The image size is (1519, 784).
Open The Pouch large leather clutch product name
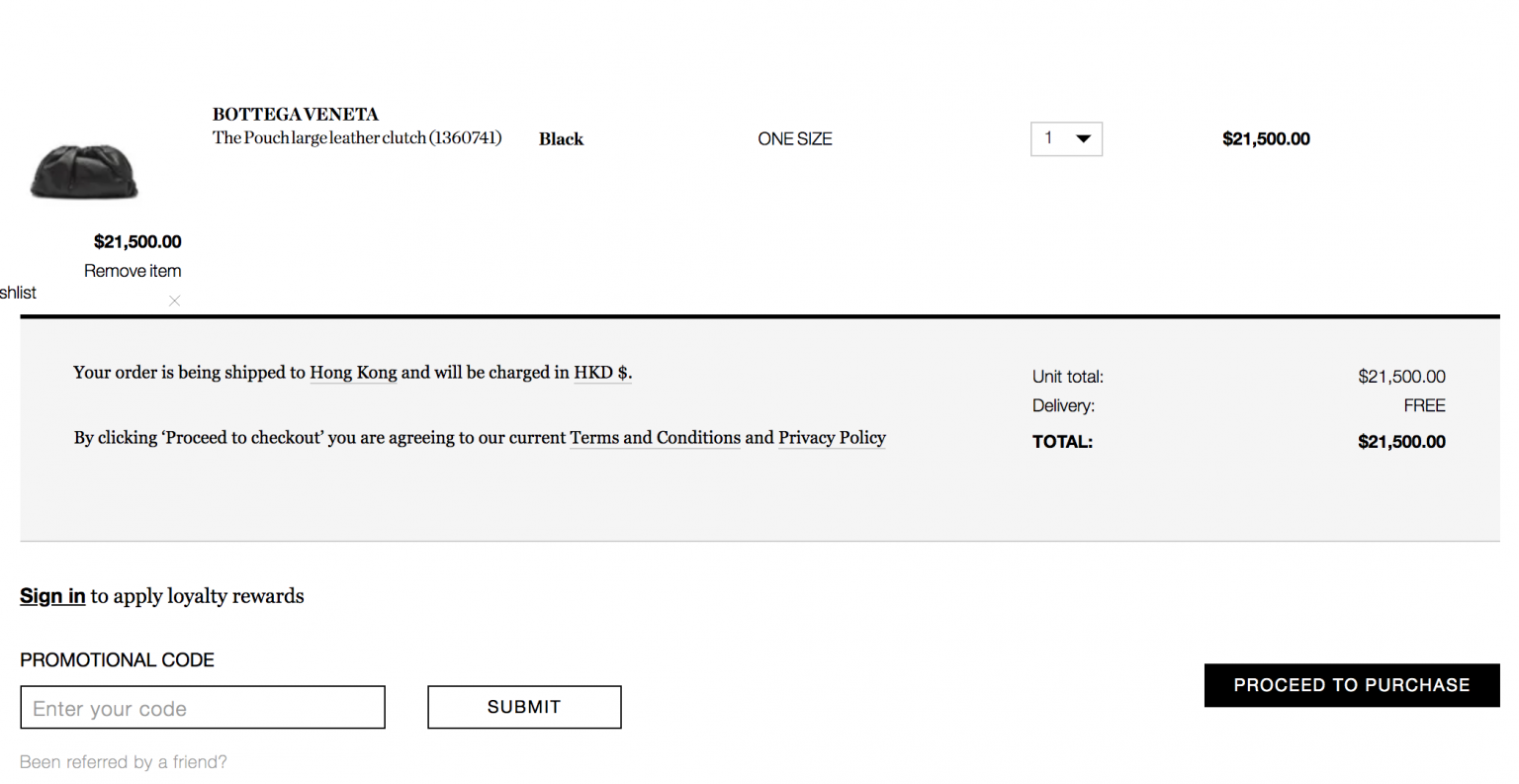click(x=356, y=138)
